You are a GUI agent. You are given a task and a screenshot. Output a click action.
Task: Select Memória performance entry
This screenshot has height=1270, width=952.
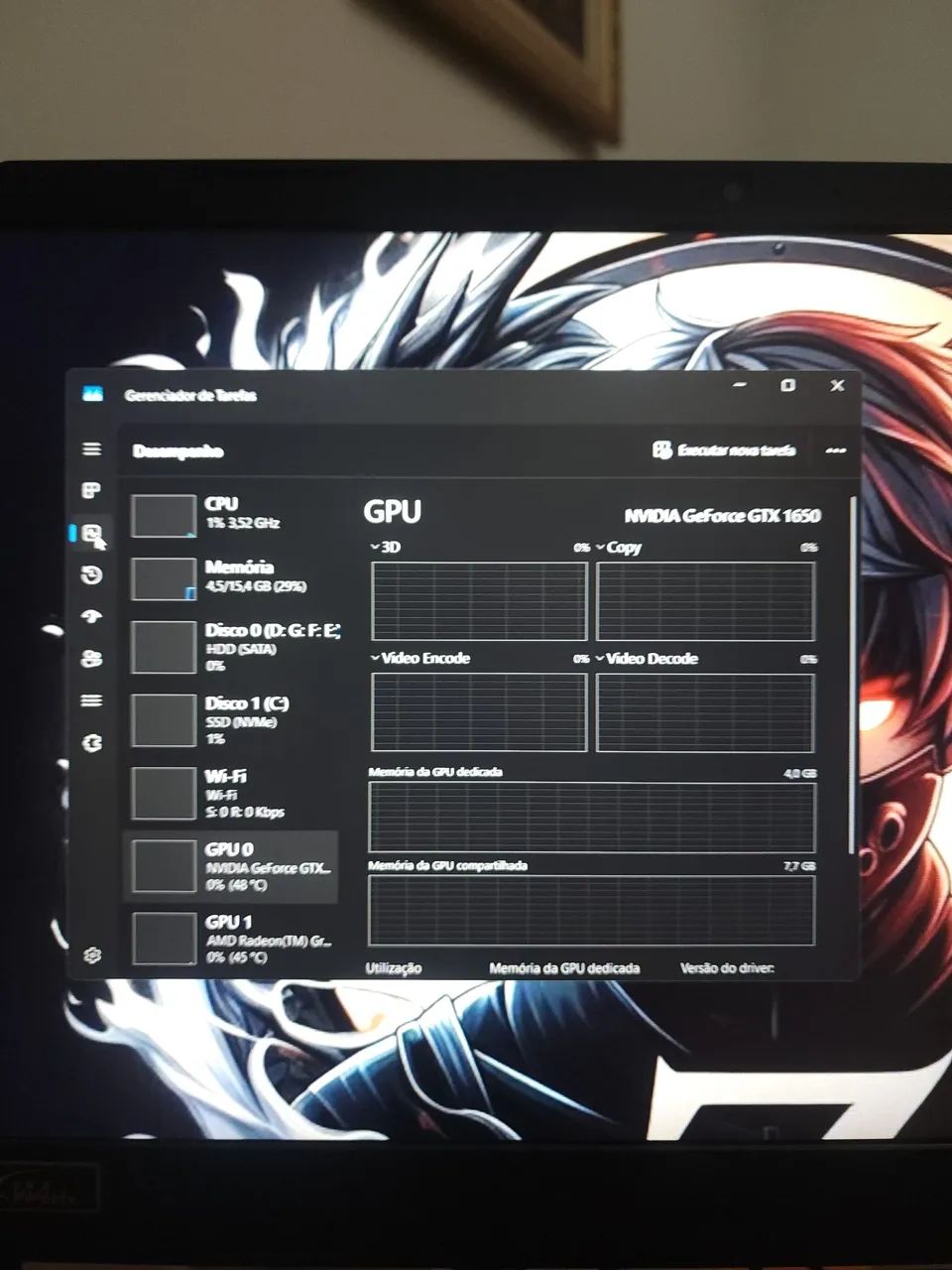pos(232,578)
